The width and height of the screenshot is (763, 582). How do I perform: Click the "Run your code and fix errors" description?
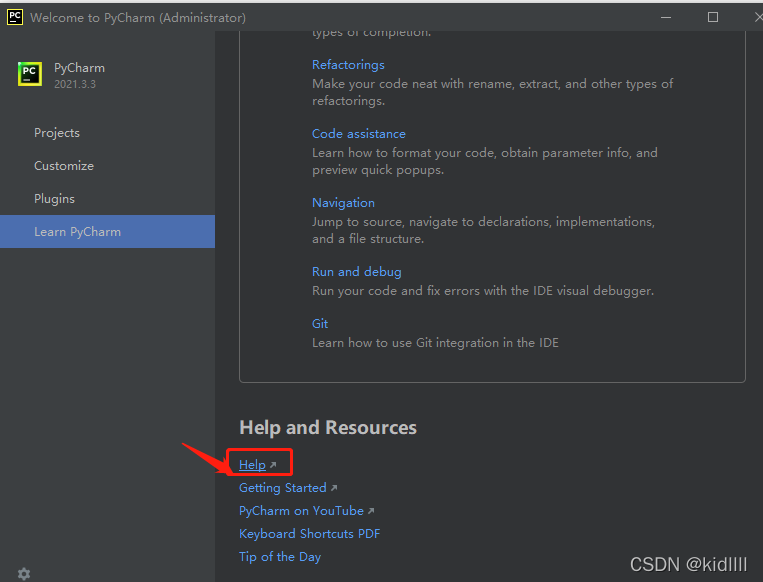483,291
